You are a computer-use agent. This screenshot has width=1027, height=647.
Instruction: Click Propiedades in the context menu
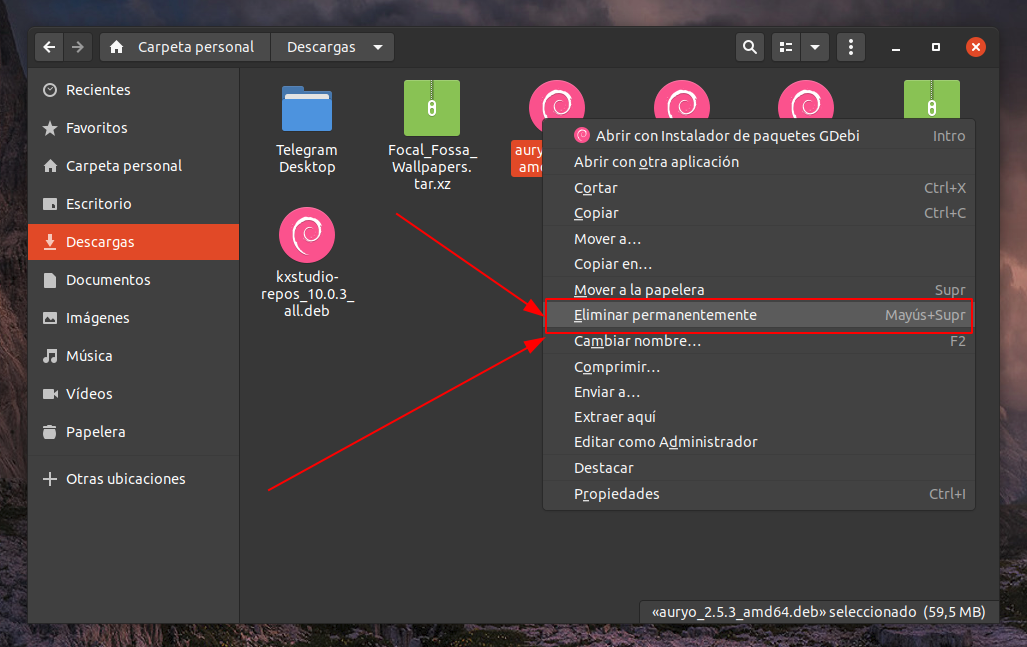[617, 494]
